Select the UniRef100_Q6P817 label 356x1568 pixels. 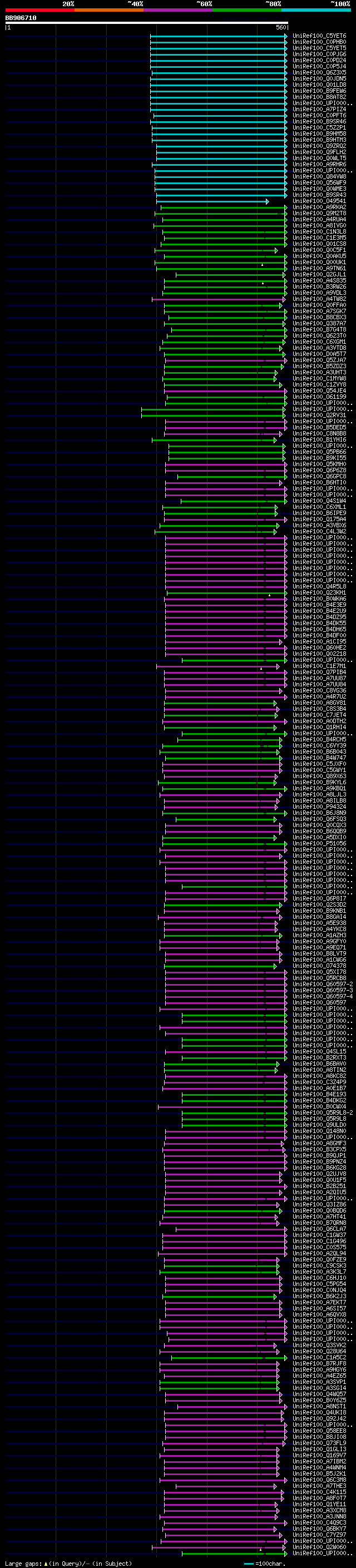tap(319, 898)
